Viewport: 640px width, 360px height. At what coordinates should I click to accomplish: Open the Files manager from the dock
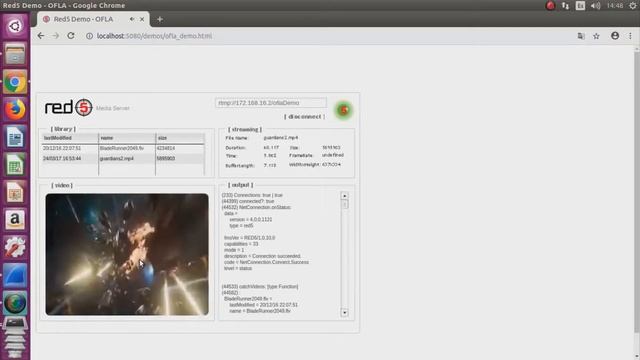tap(15, 54)
